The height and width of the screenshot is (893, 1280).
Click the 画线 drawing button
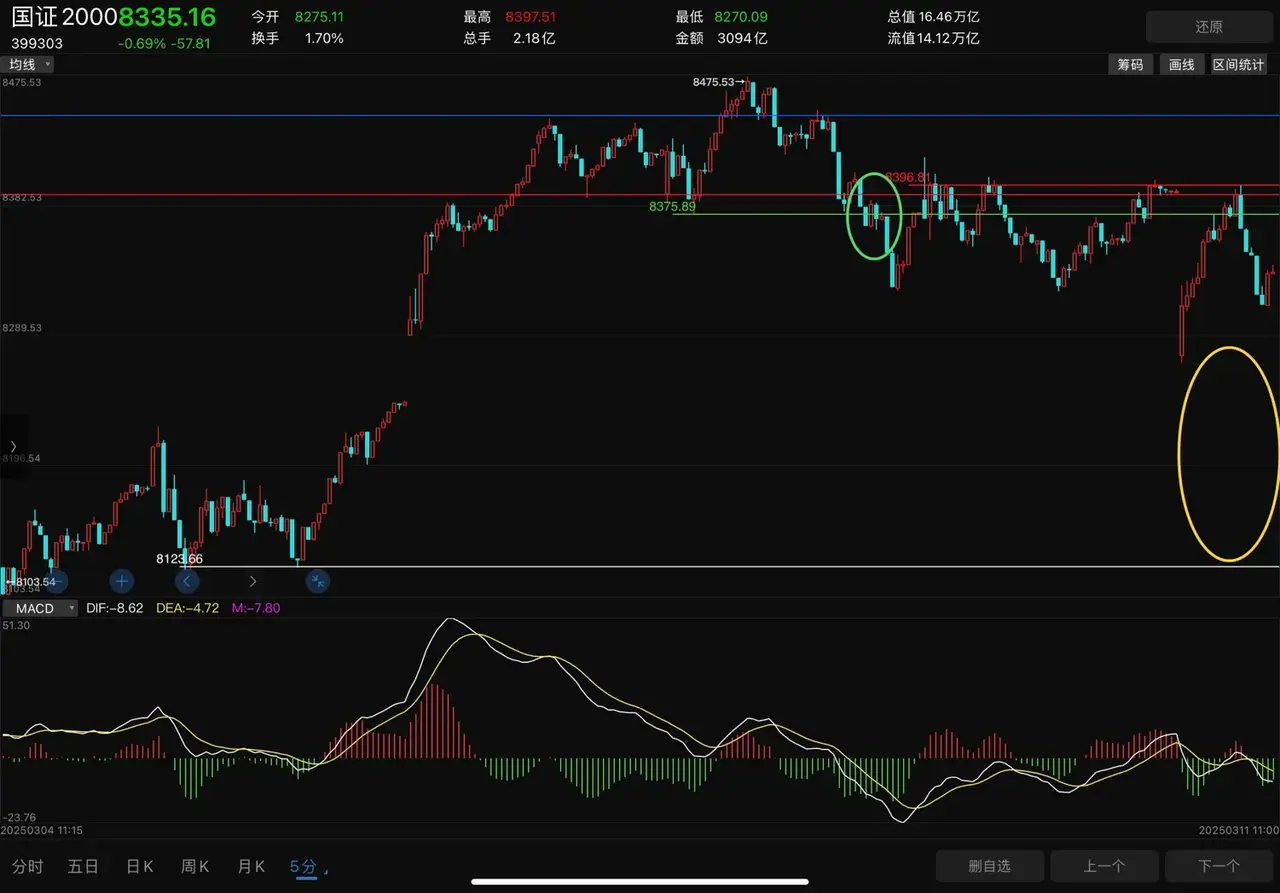[x=1182, y=64]
